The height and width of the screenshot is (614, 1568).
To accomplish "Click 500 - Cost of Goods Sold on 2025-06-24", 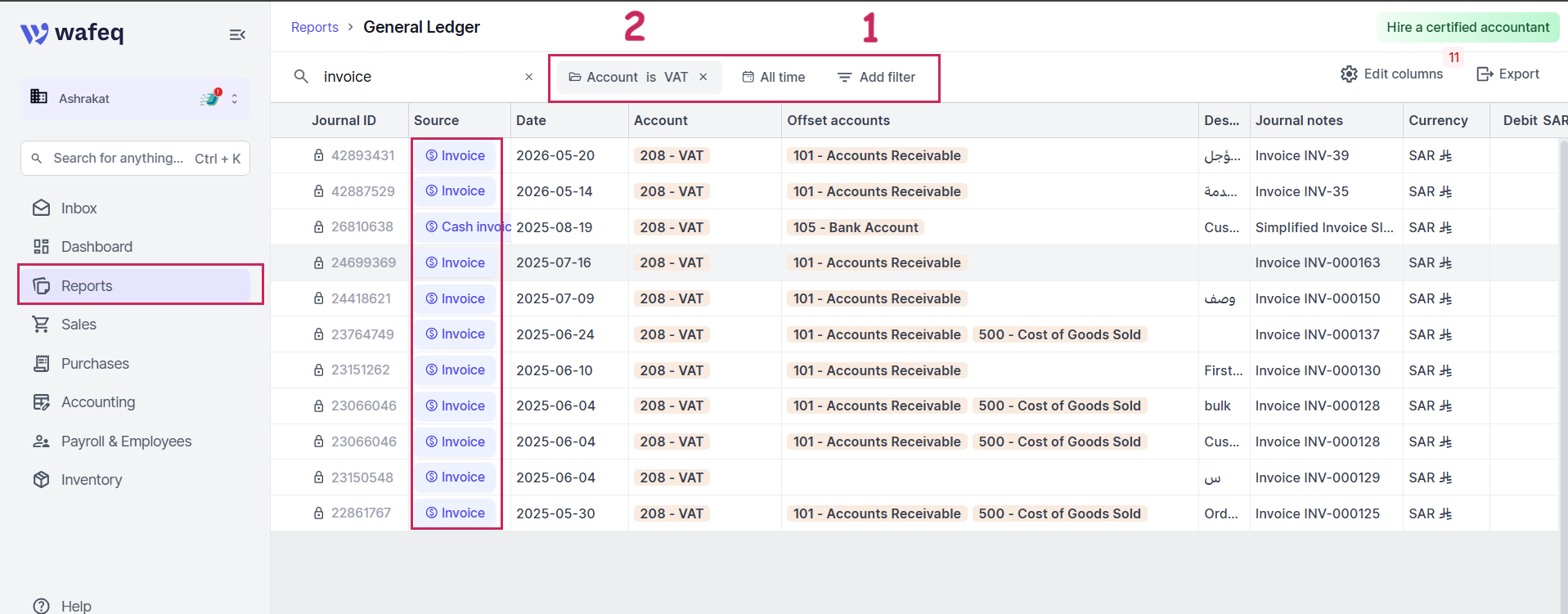I will click(x=1059, y=334).
